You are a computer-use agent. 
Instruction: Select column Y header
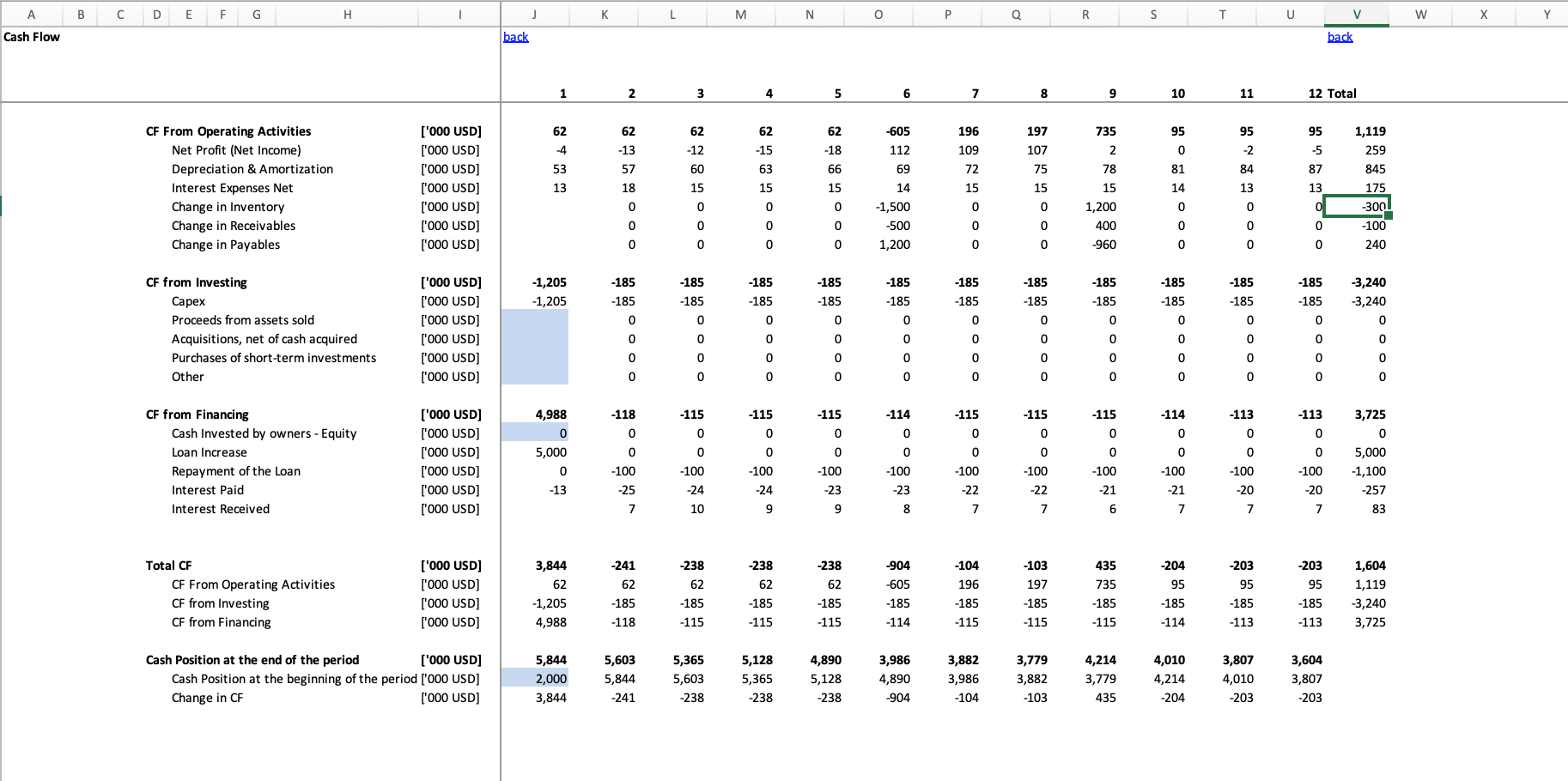click(1547, 15)
